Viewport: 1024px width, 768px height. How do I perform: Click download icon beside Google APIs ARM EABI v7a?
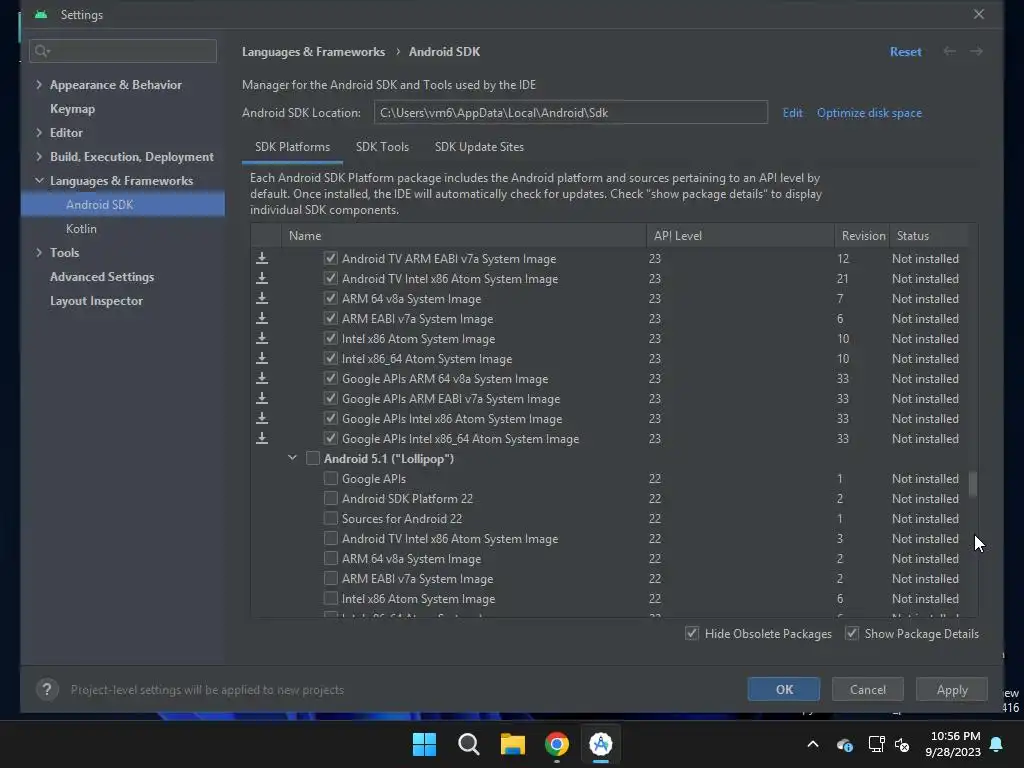pos(262,398)
